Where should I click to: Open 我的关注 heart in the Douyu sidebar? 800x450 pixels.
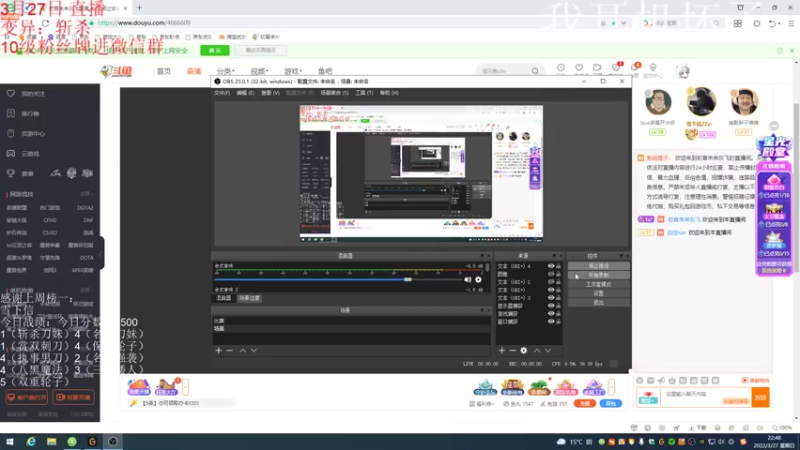point(11,93)
